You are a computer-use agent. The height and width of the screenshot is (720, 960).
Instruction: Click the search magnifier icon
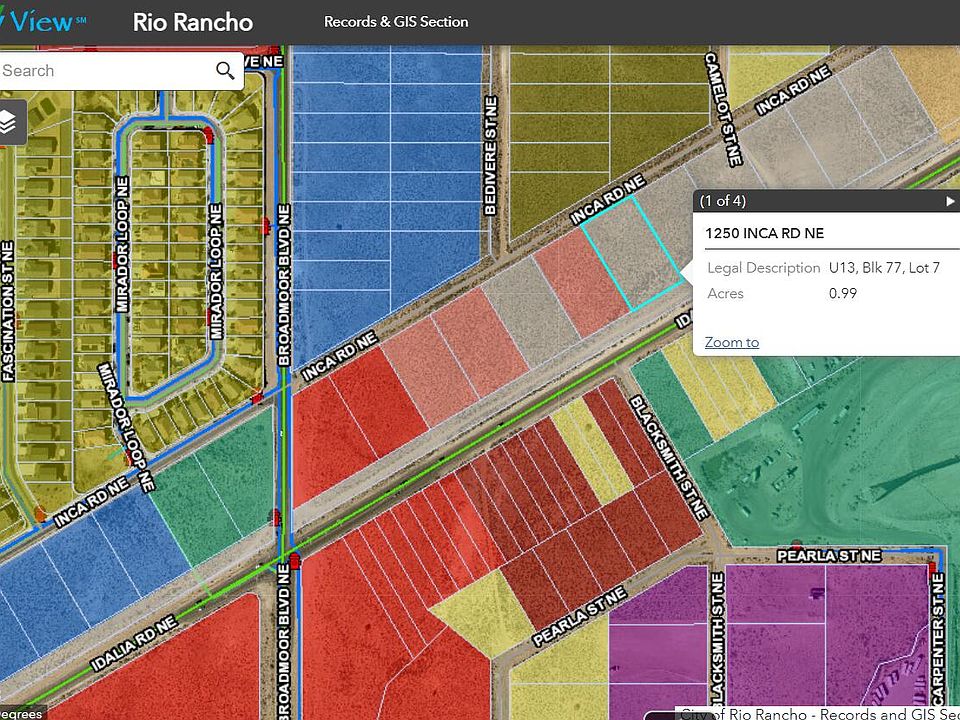225,71
